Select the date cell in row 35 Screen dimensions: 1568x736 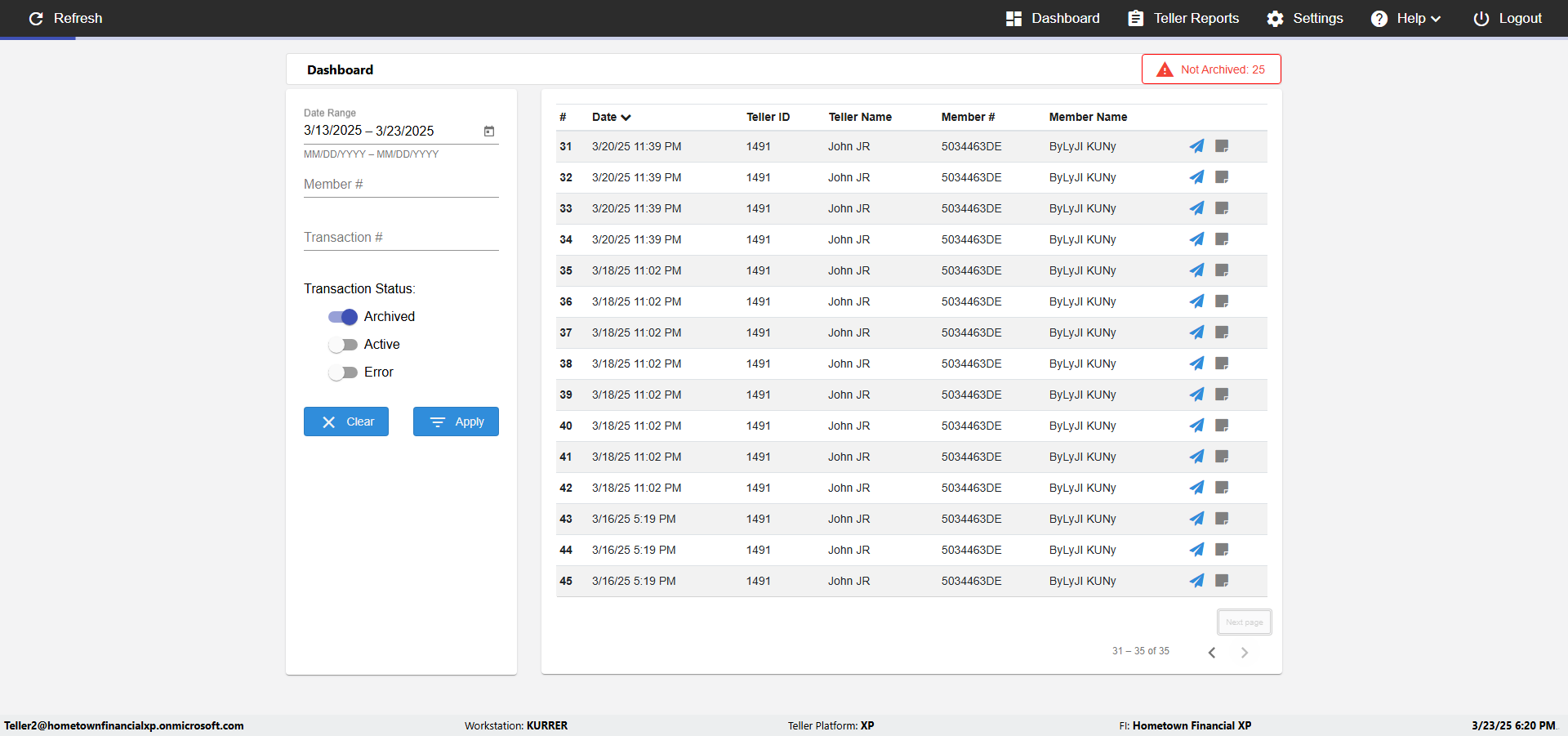click(637, 270)
